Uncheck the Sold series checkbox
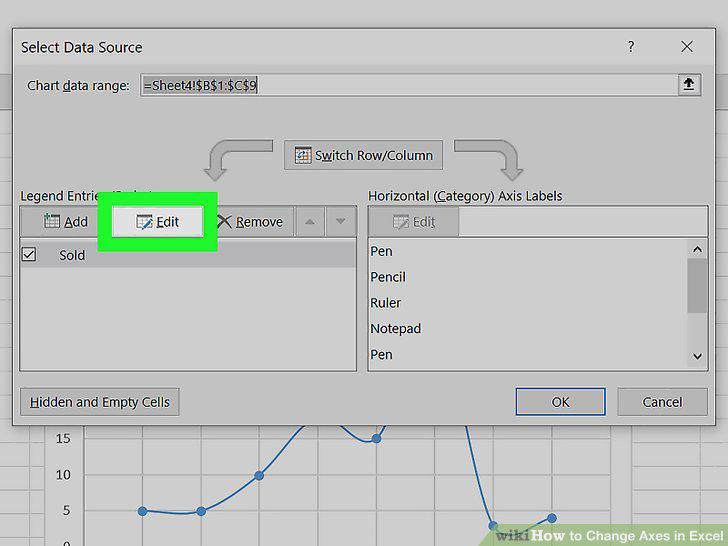This screenshot has height=546, width=728. (29, 254)
